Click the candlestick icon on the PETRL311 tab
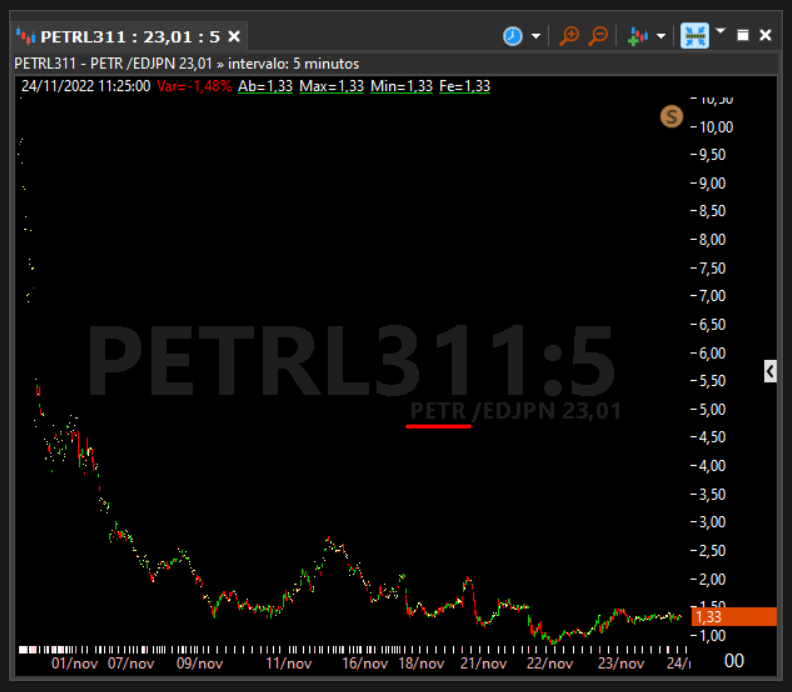The height and width of the screenshot is (692, 792). point(26,36)
